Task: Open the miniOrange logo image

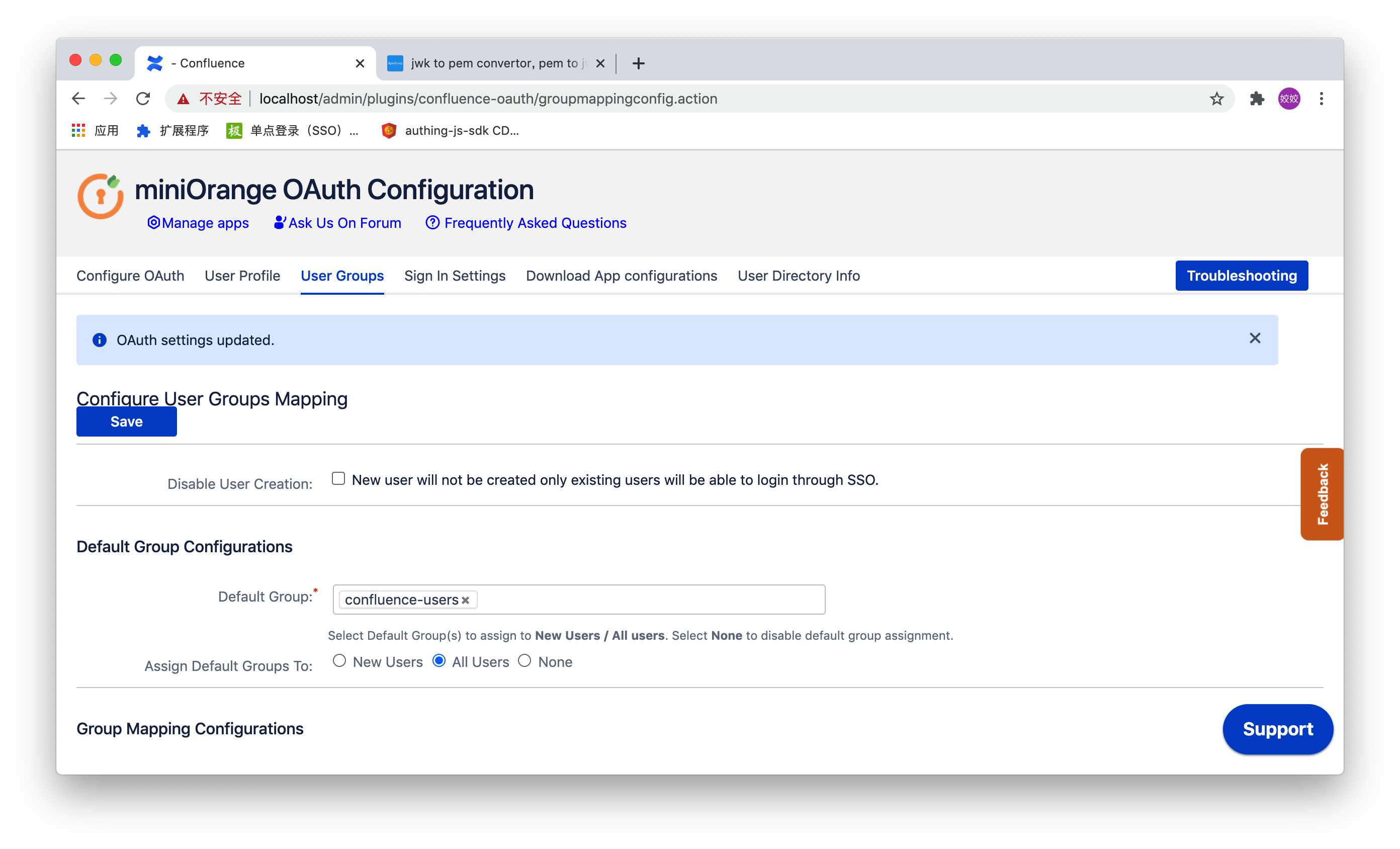Action: (x=100, y=196)
